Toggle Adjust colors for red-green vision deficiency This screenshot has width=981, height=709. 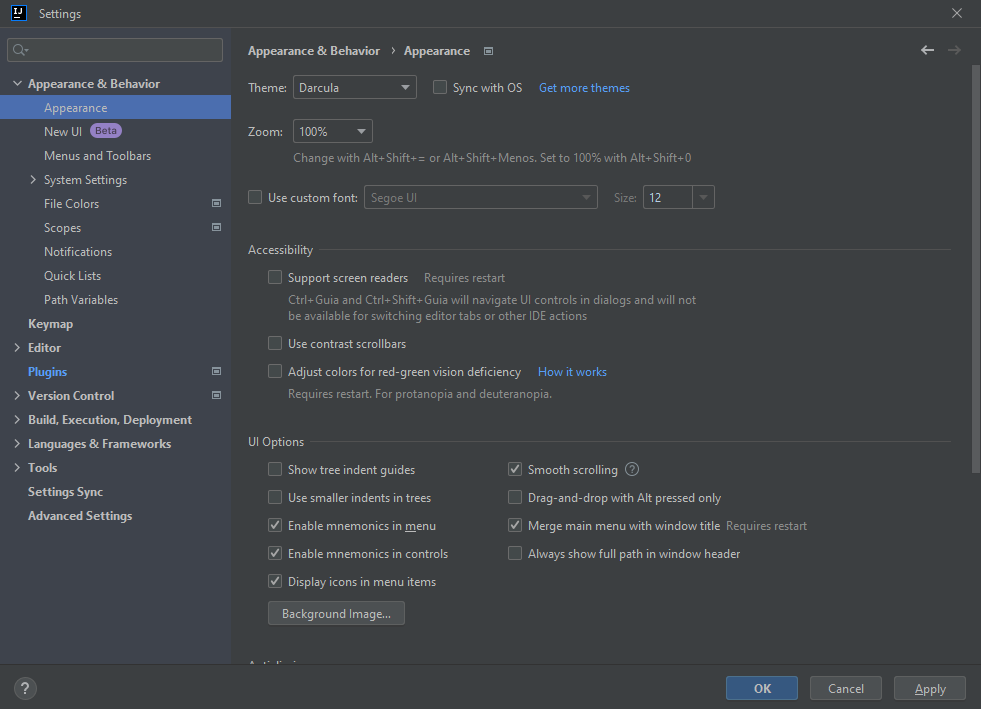(x=275, y=371)
